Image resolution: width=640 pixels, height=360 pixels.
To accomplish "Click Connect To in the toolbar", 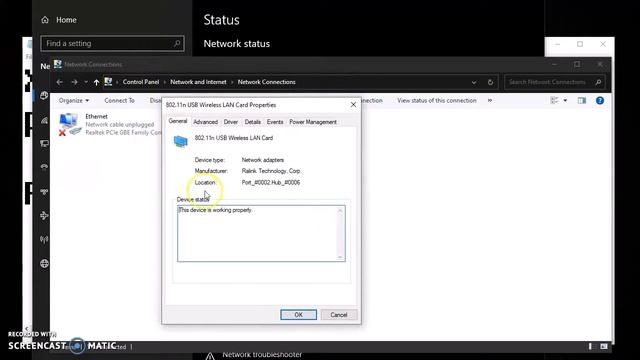I will (119, 100).
